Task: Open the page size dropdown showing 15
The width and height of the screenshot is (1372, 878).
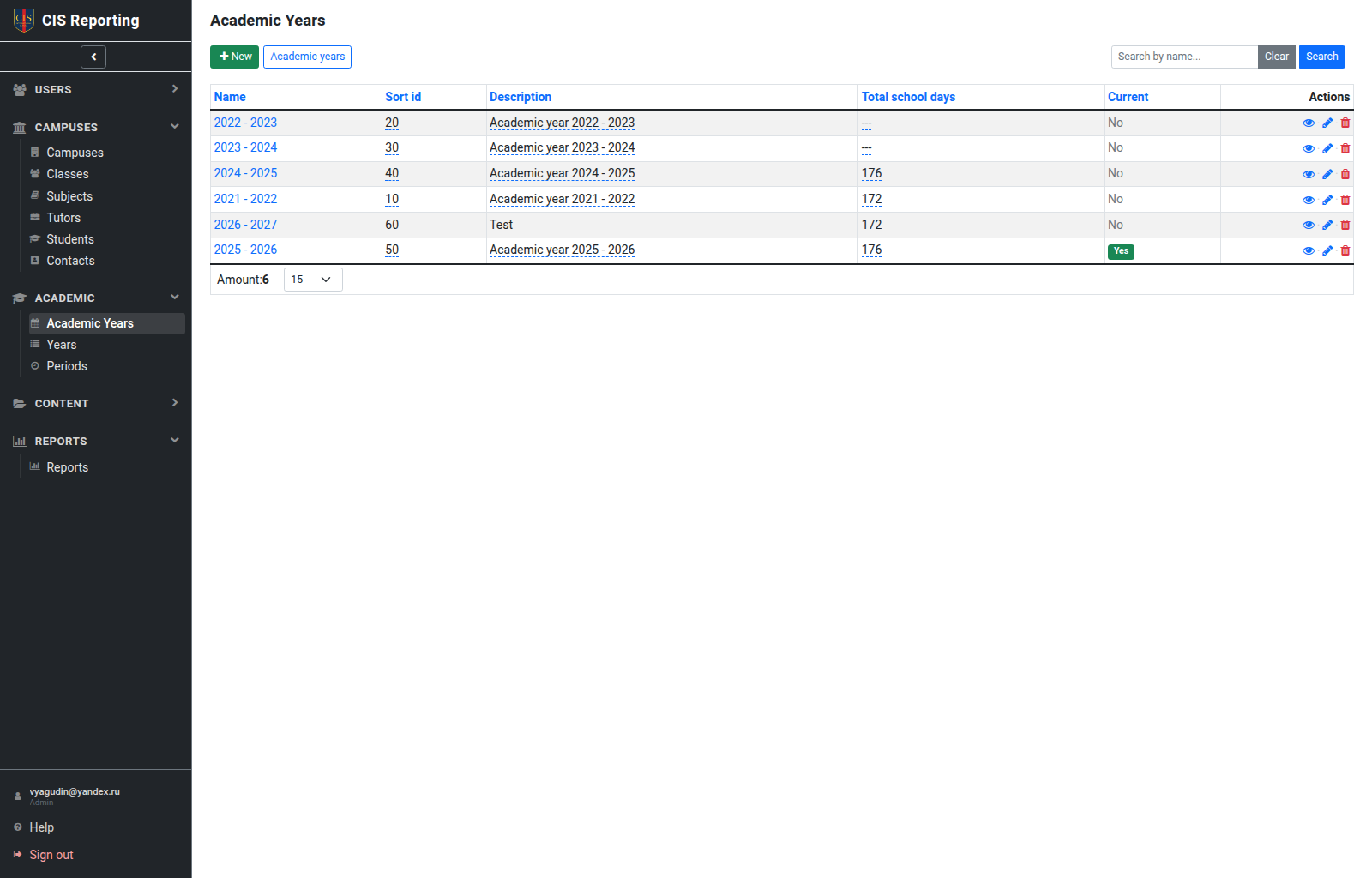Action: coord(313,280)
